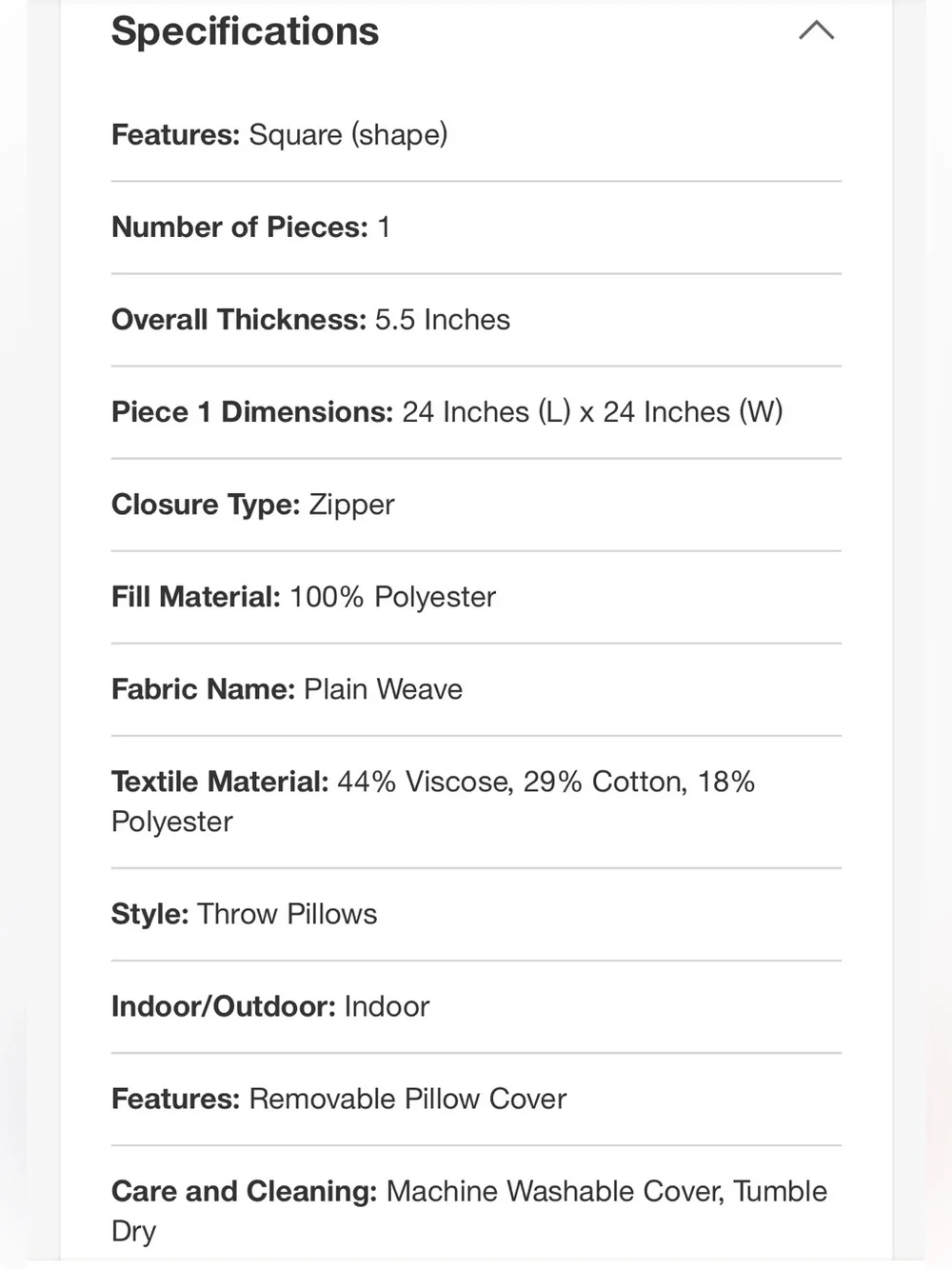This screenshot has width=952, height=1269.
Task: Click the 24 Inches (L) dimension value
Action: pyautogui.click(x=486, y=412)
